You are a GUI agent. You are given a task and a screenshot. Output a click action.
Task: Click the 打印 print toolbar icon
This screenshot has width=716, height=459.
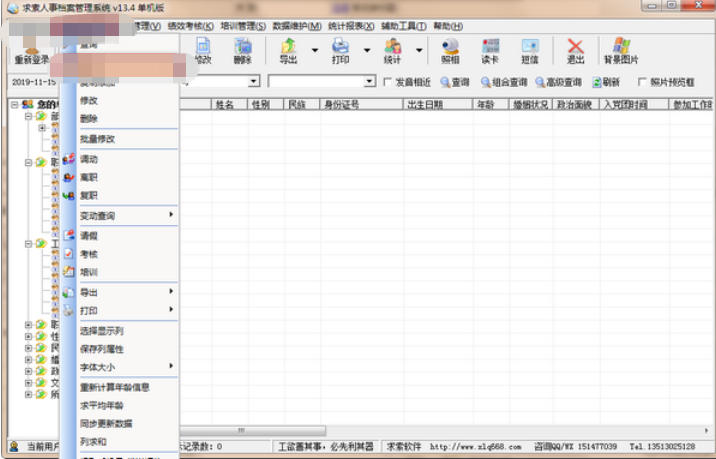point(341,50)
